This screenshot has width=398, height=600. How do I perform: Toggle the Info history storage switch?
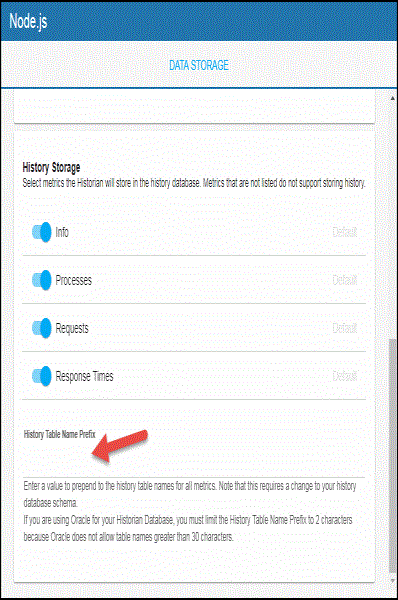pos(42,232)
